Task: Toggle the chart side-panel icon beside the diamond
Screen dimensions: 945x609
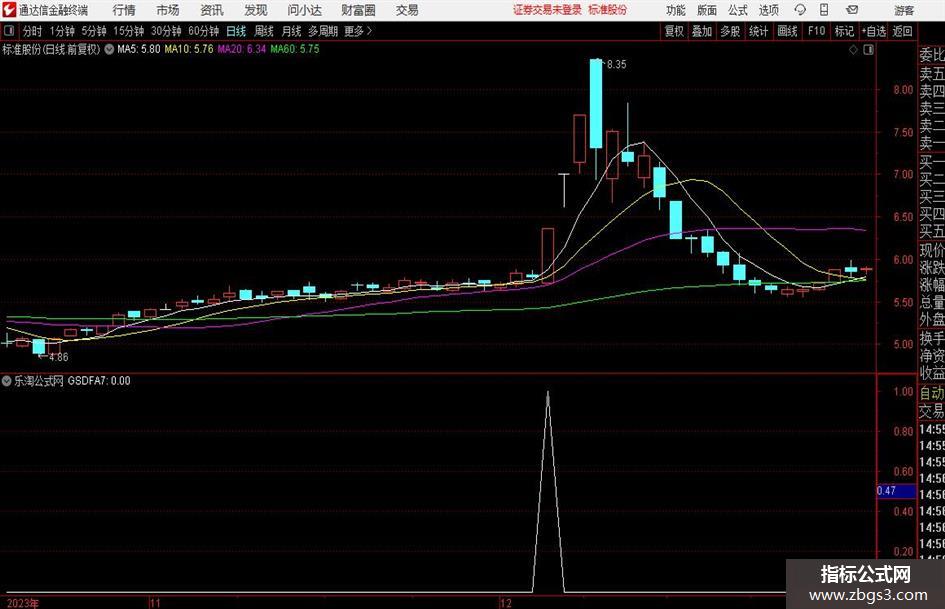Action: (868, 50)
